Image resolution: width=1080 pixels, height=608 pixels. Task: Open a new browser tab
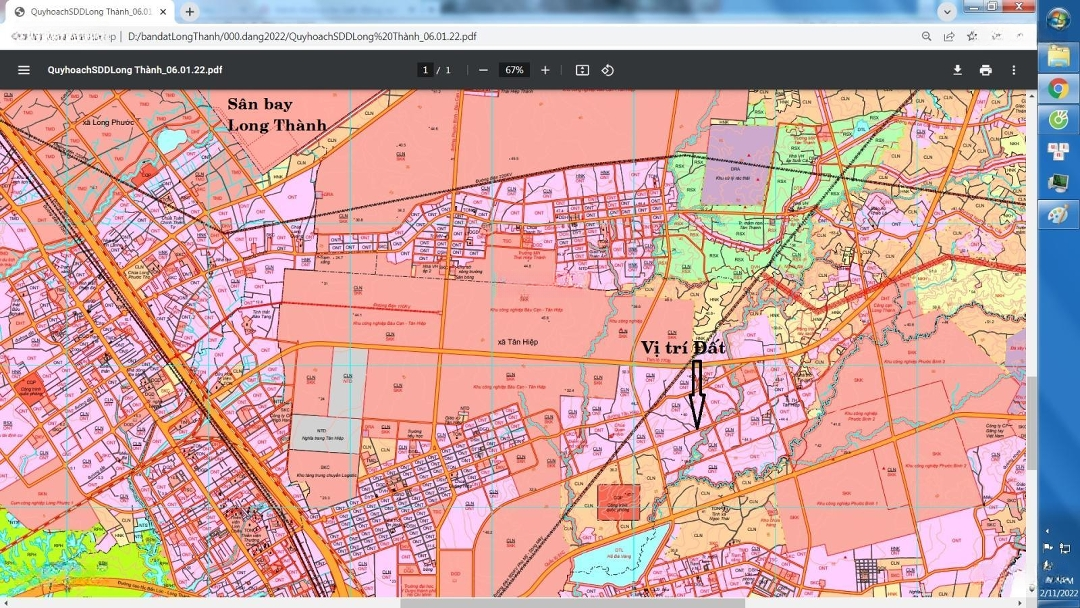coord(190,12)
